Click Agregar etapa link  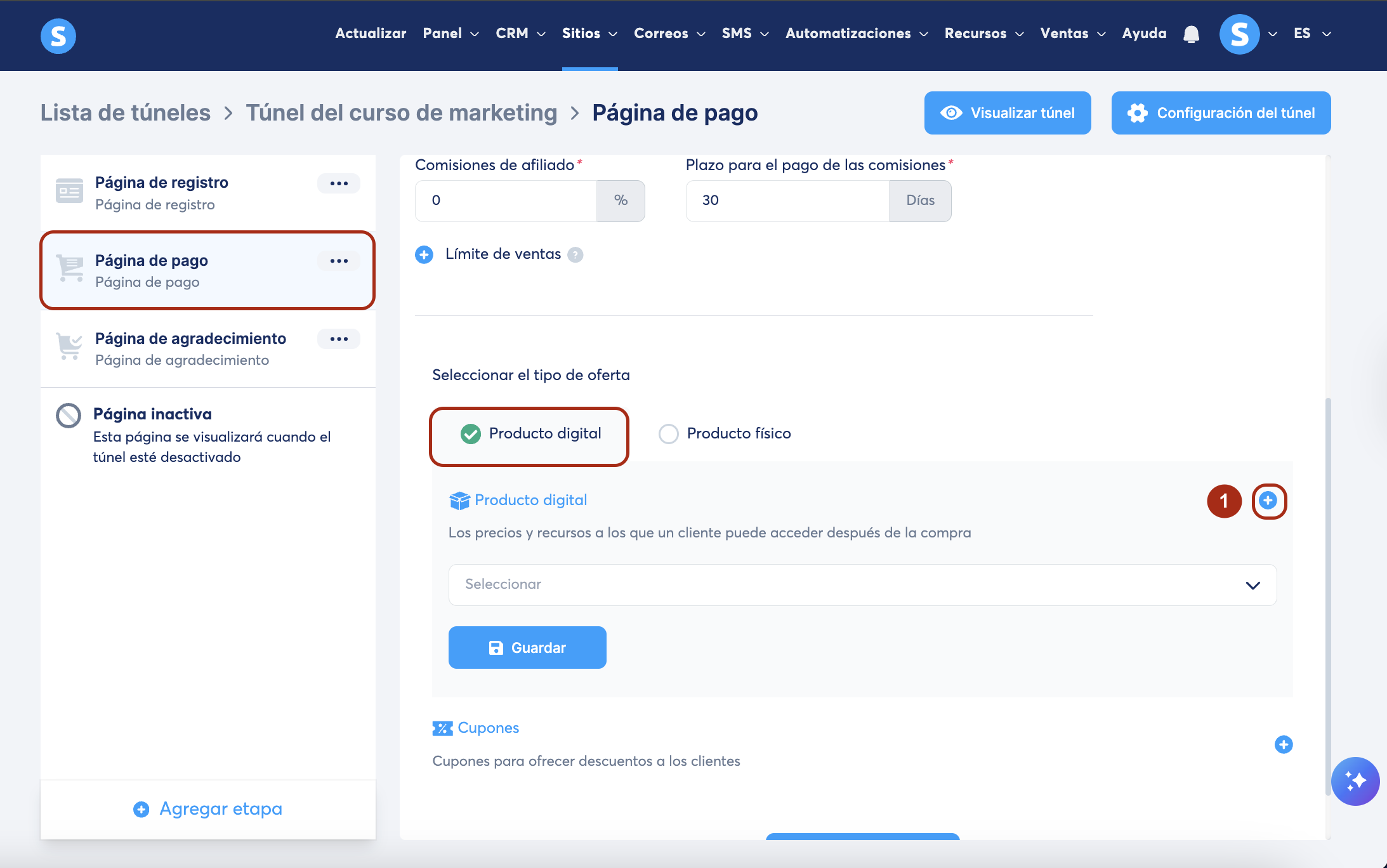pos(208,809)
